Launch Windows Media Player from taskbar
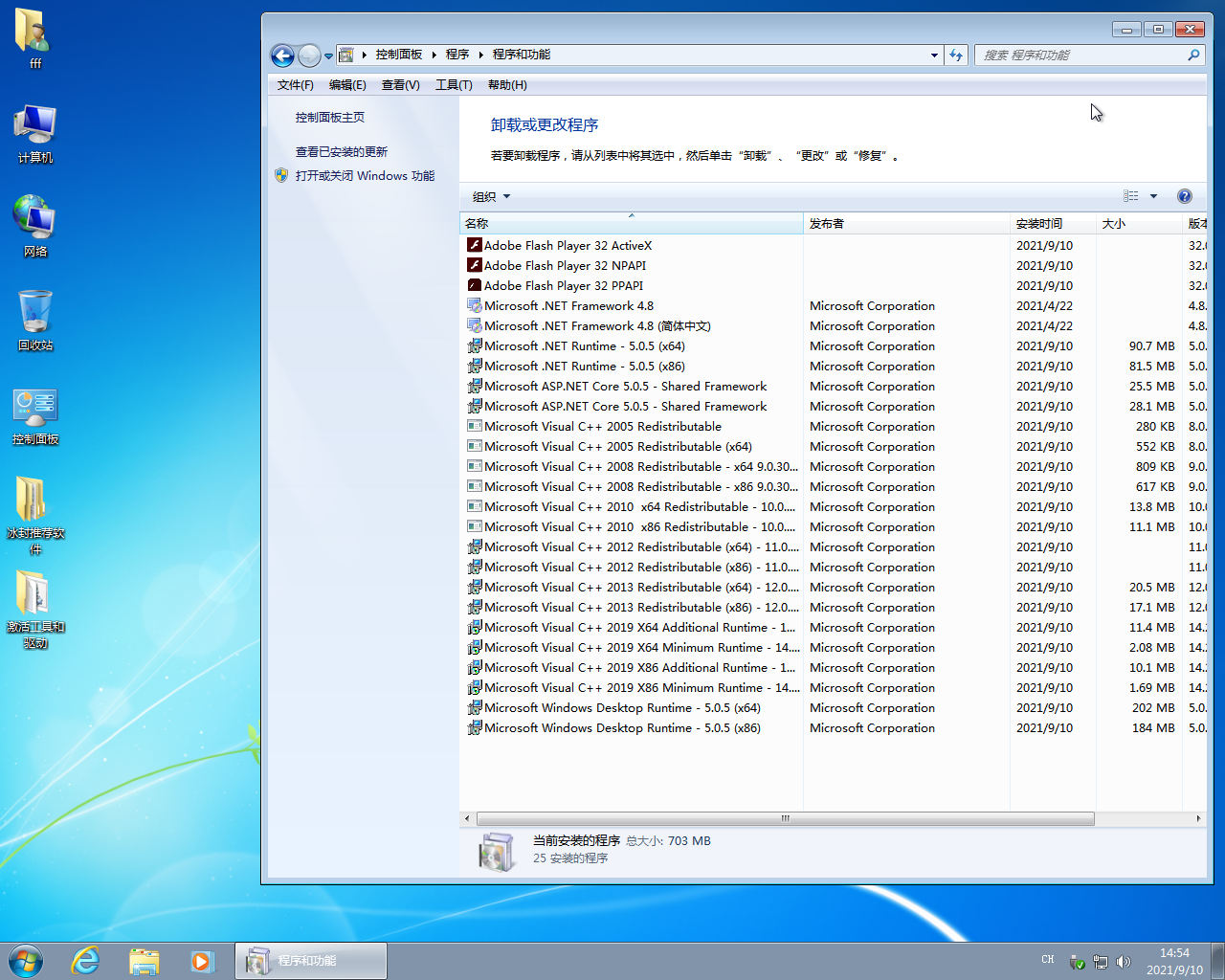The image size is (1225, 980). tap(201, 960)
